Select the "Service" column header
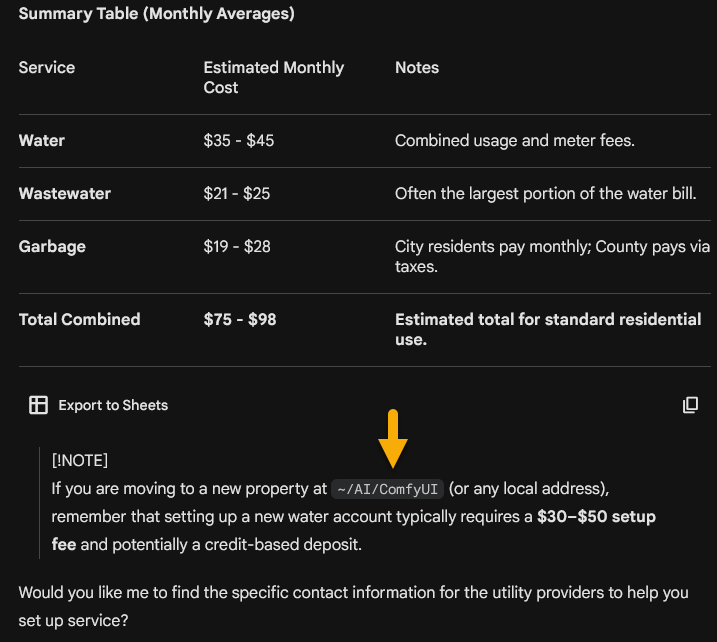717x642 pixels. tap(47, 68)
